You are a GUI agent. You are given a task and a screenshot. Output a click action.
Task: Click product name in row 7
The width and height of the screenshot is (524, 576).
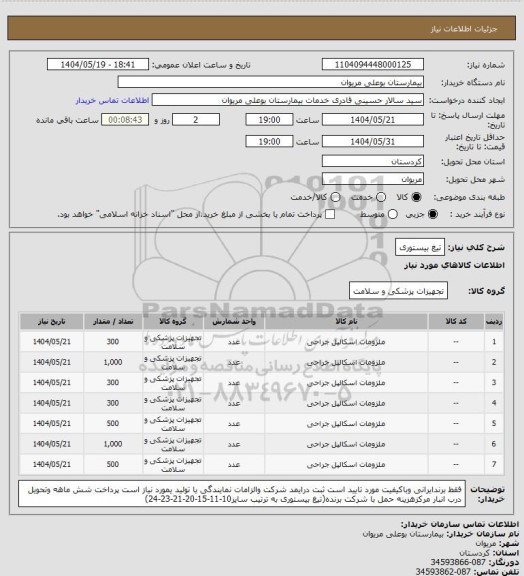pos(346,465)
